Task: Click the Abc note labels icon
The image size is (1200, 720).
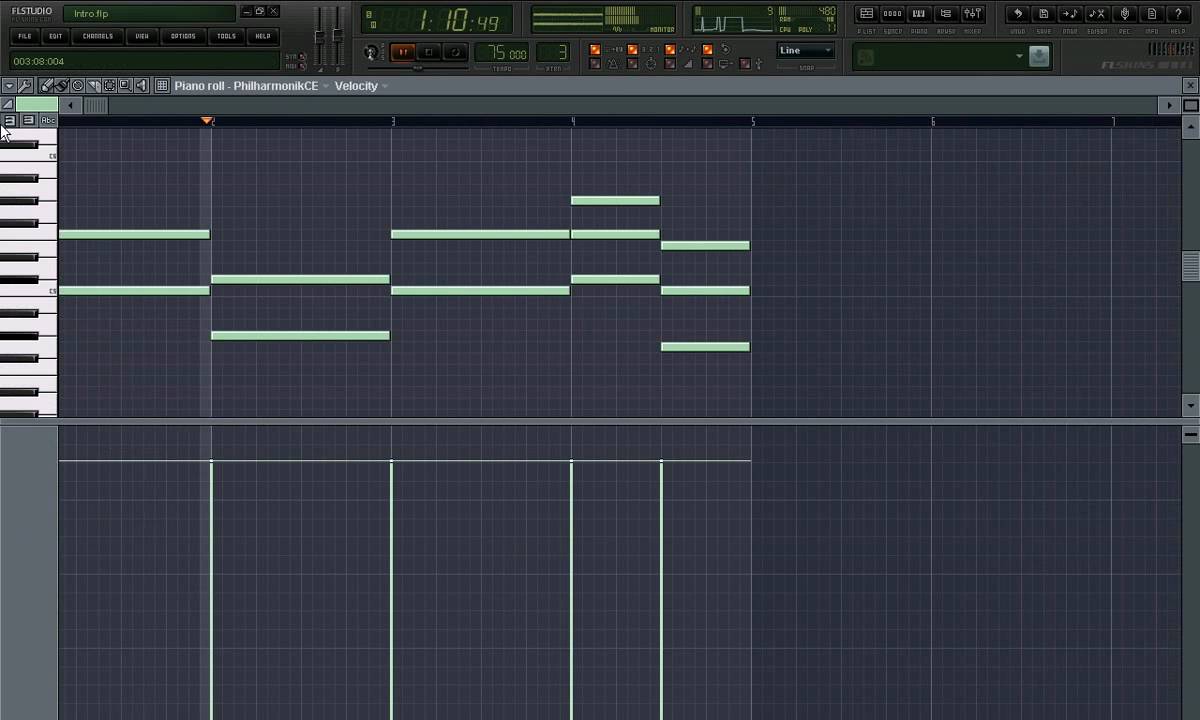Action: [48, 120]
